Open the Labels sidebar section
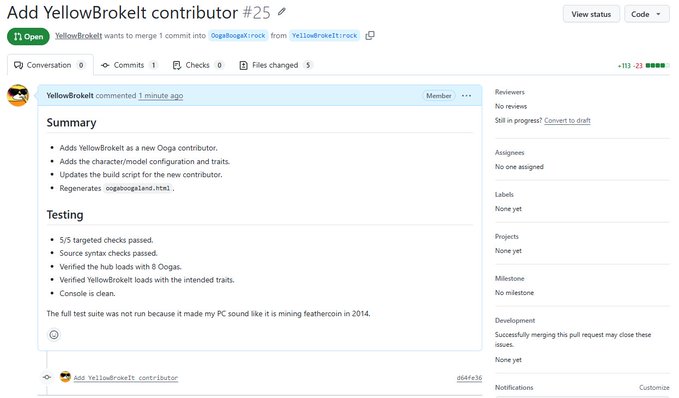The width and height of the screenshot is (679, 398). tap(504, 195)
